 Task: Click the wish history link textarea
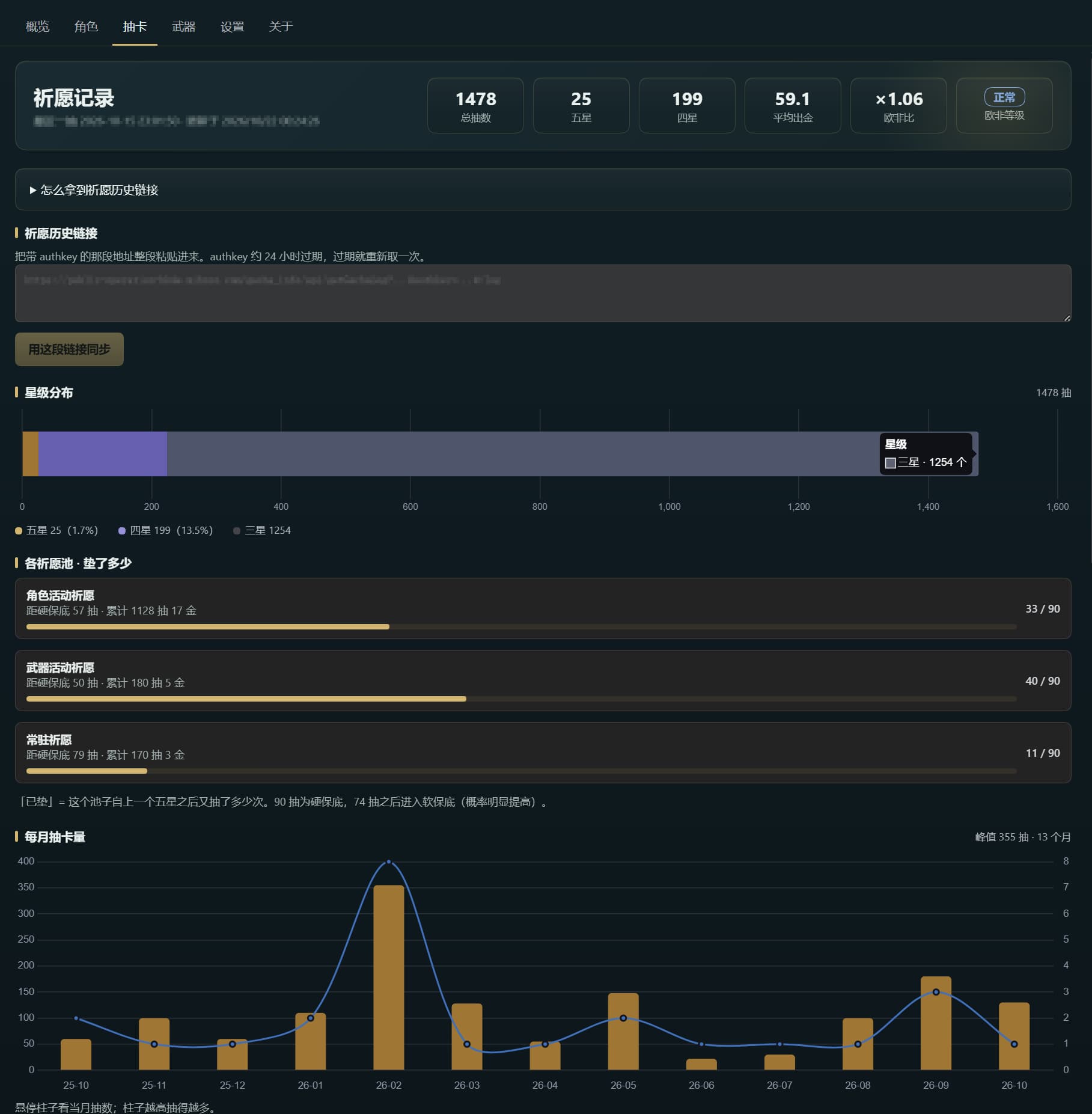tap(543, 293)
